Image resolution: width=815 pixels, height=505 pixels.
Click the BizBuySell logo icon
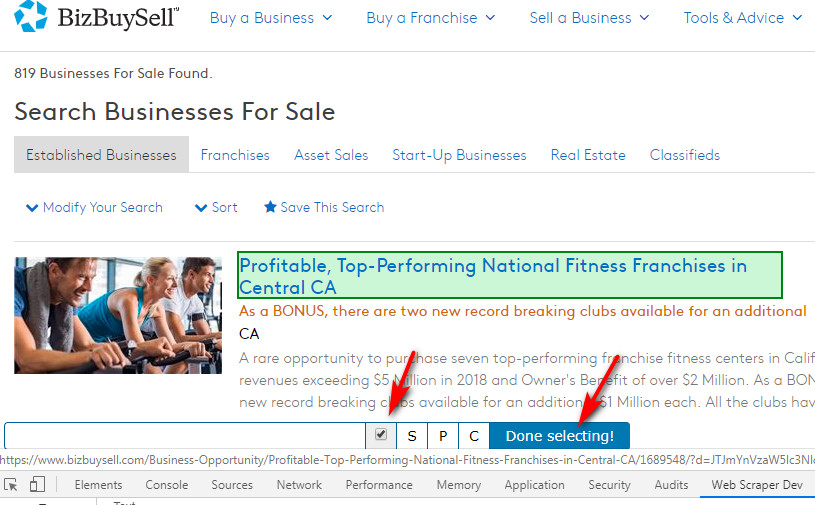point(30,17)
